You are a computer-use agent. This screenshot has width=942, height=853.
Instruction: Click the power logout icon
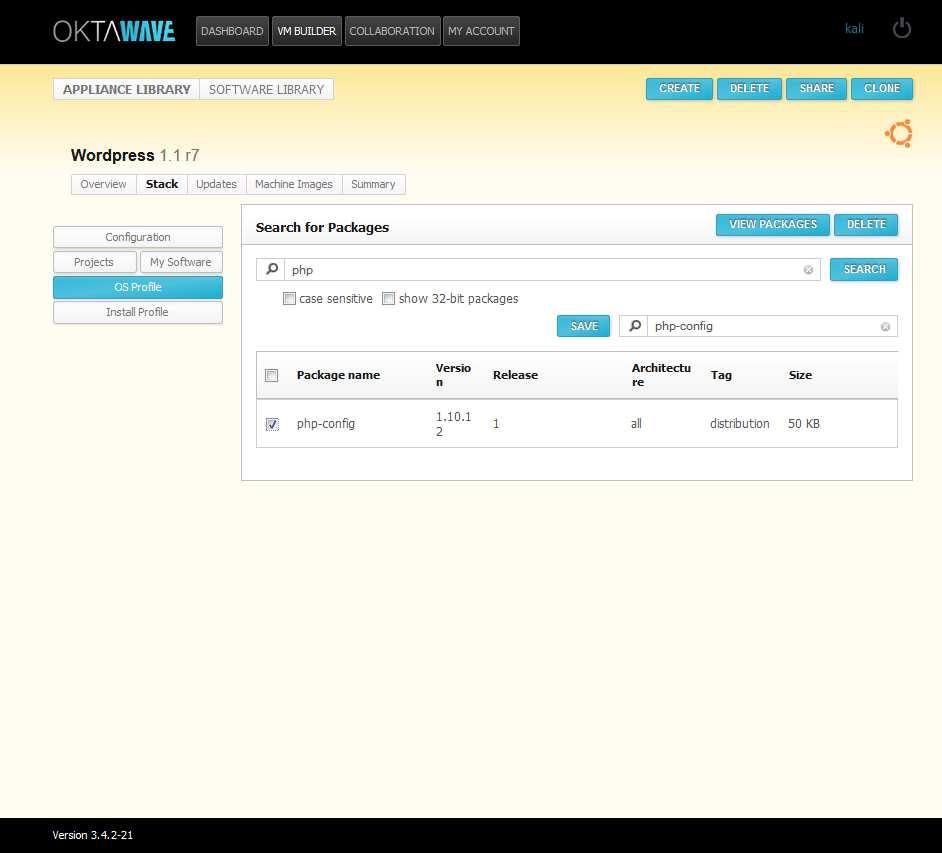coord(901,28)
